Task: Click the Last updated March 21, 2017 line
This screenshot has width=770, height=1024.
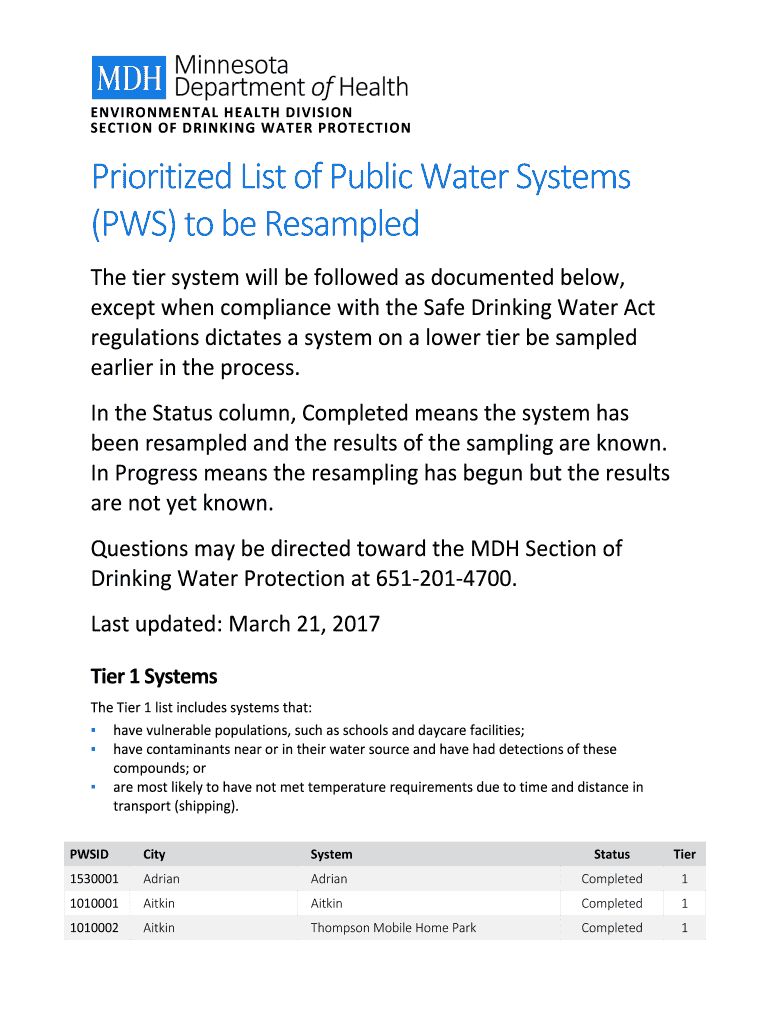Action: [x=235, y=624]
